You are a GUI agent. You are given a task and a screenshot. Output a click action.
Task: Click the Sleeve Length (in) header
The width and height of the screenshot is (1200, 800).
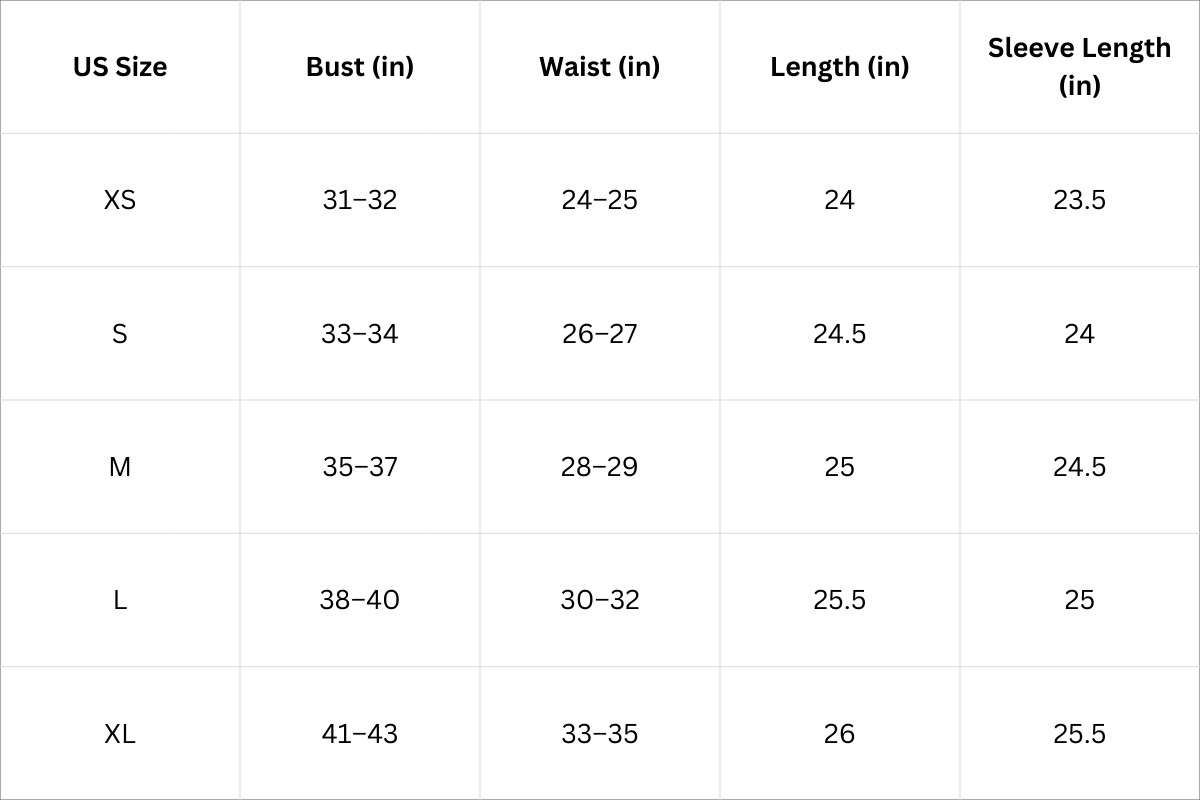click(1079, 66)
